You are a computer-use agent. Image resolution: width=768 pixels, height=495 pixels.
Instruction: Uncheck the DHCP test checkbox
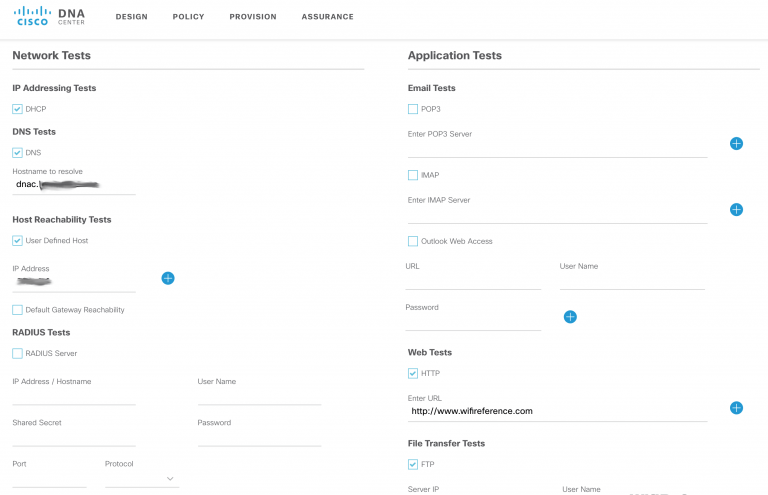pos(17,109)
